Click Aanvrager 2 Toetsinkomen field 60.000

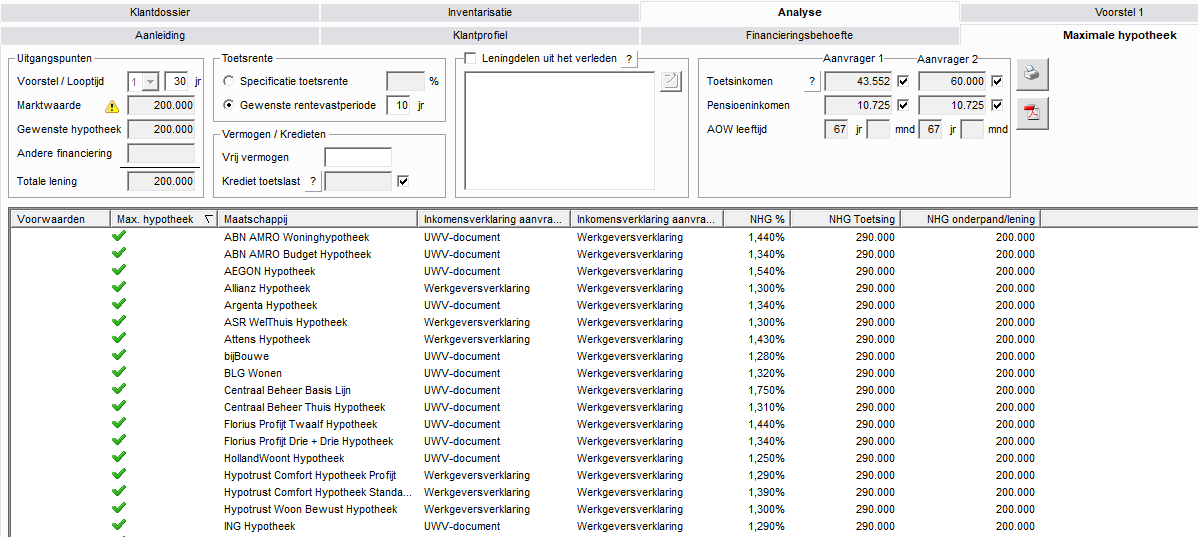point(953,82)
